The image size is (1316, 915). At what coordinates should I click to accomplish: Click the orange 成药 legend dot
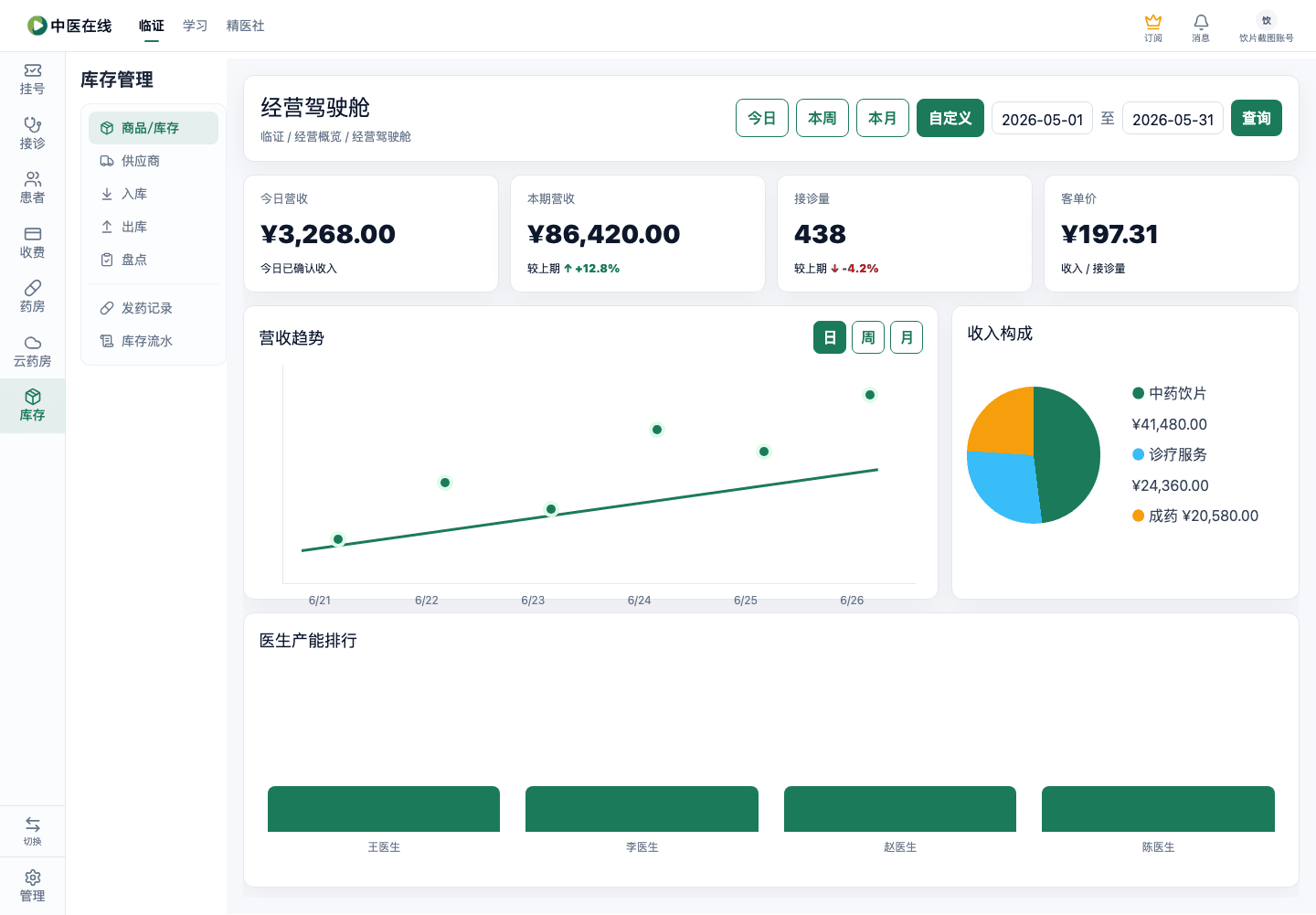pyautogui.click(x=1139, y=516)
